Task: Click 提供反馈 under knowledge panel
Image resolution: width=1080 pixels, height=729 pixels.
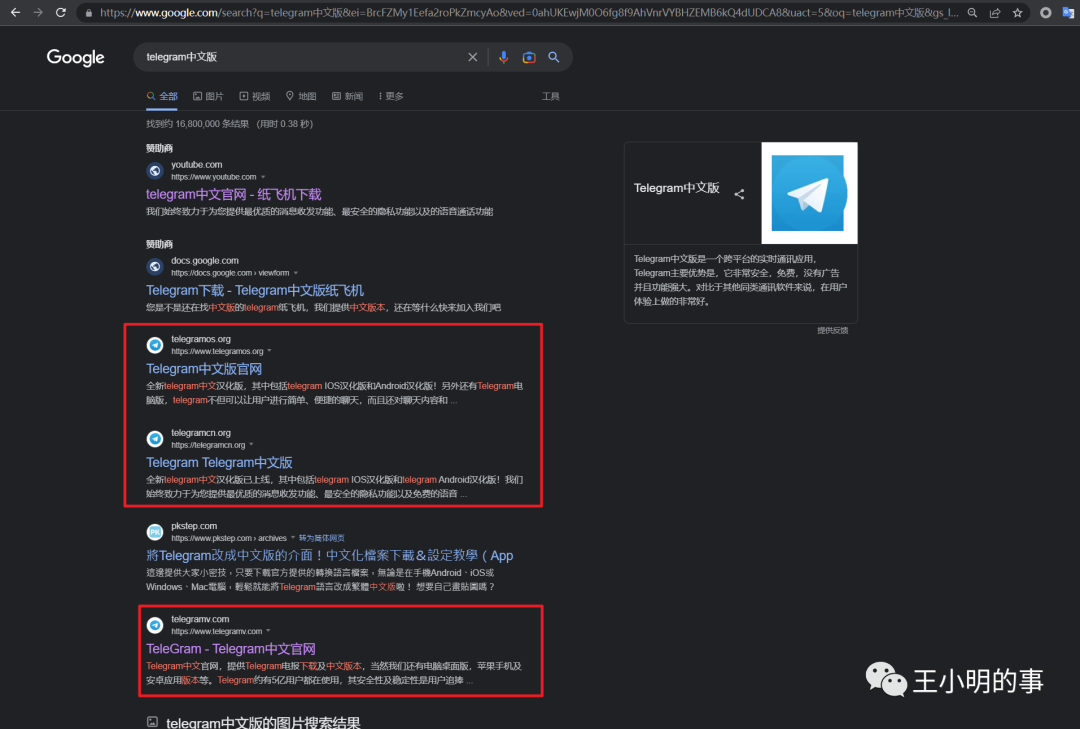Action: point(833,331)
